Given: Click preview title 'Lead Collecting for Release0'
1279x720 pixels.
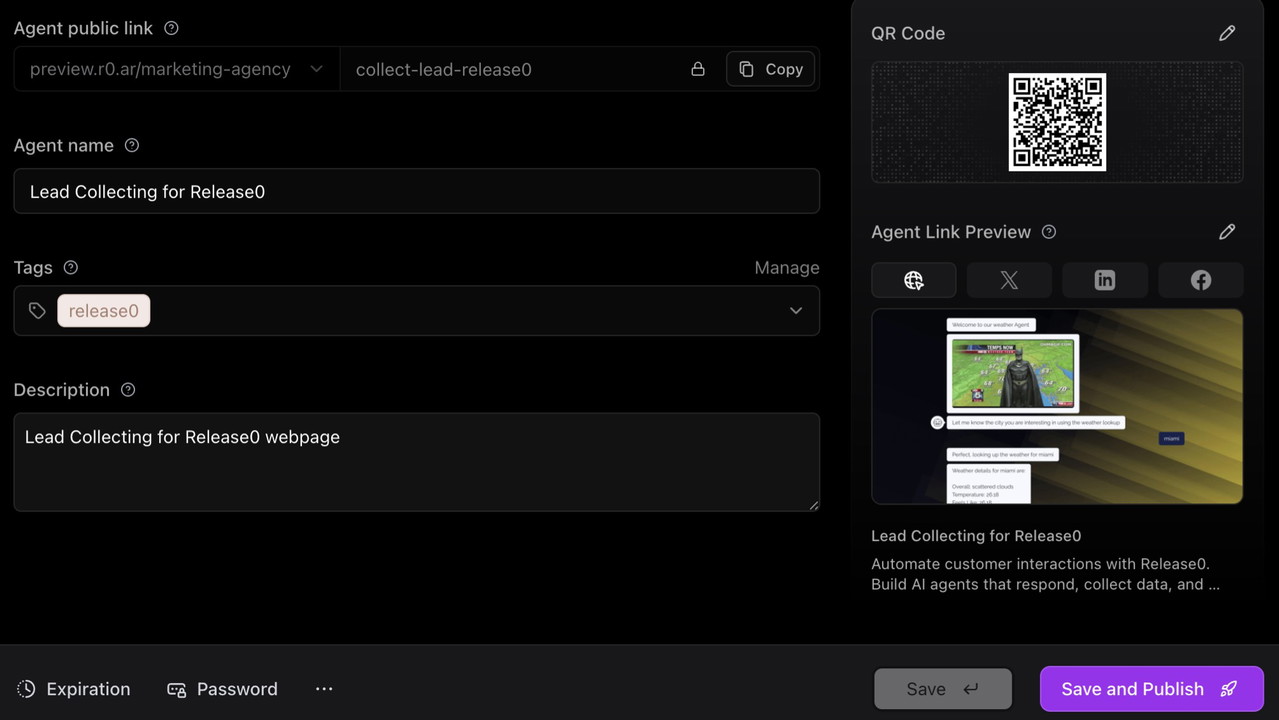Looking at the screenshot, I should 976,536.
